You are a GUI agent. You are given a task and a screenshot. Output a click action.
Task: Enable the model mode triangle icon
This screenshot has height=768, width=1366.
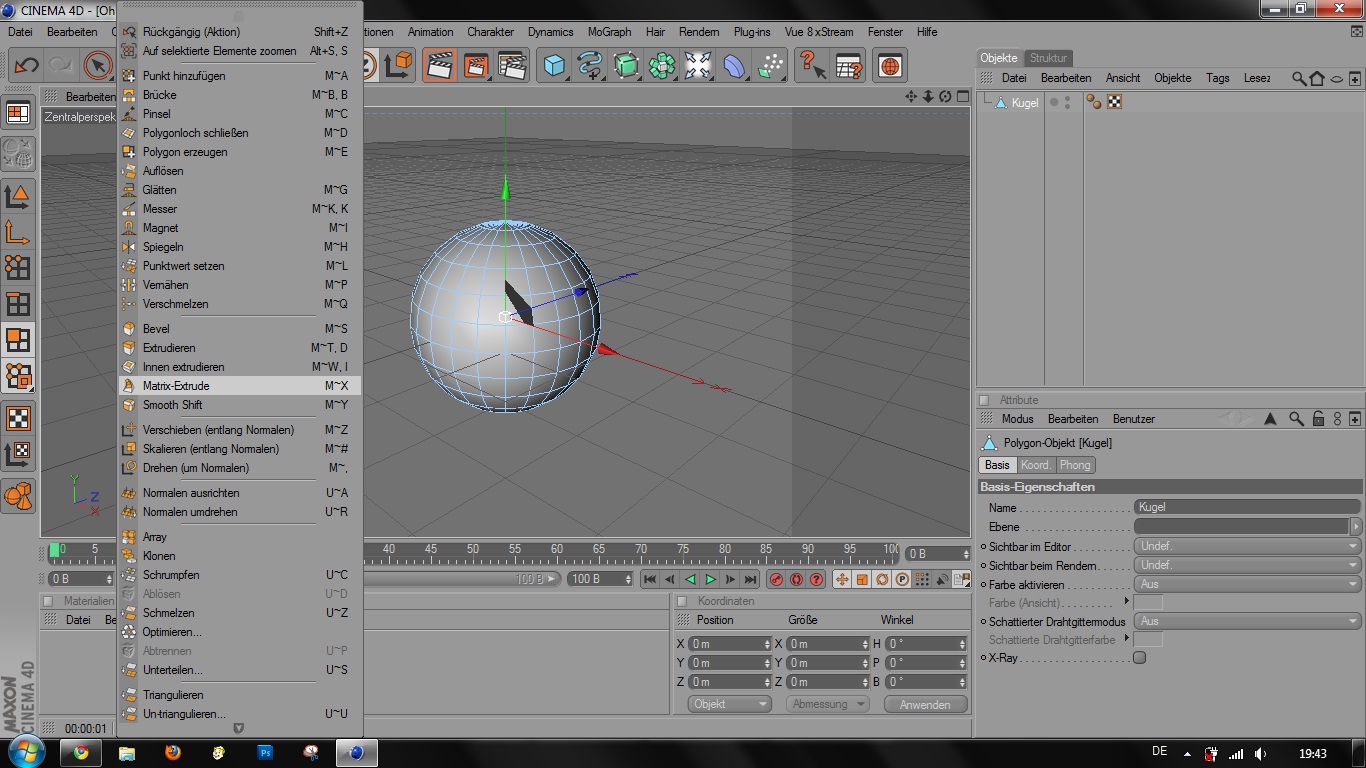click(18, 196)
